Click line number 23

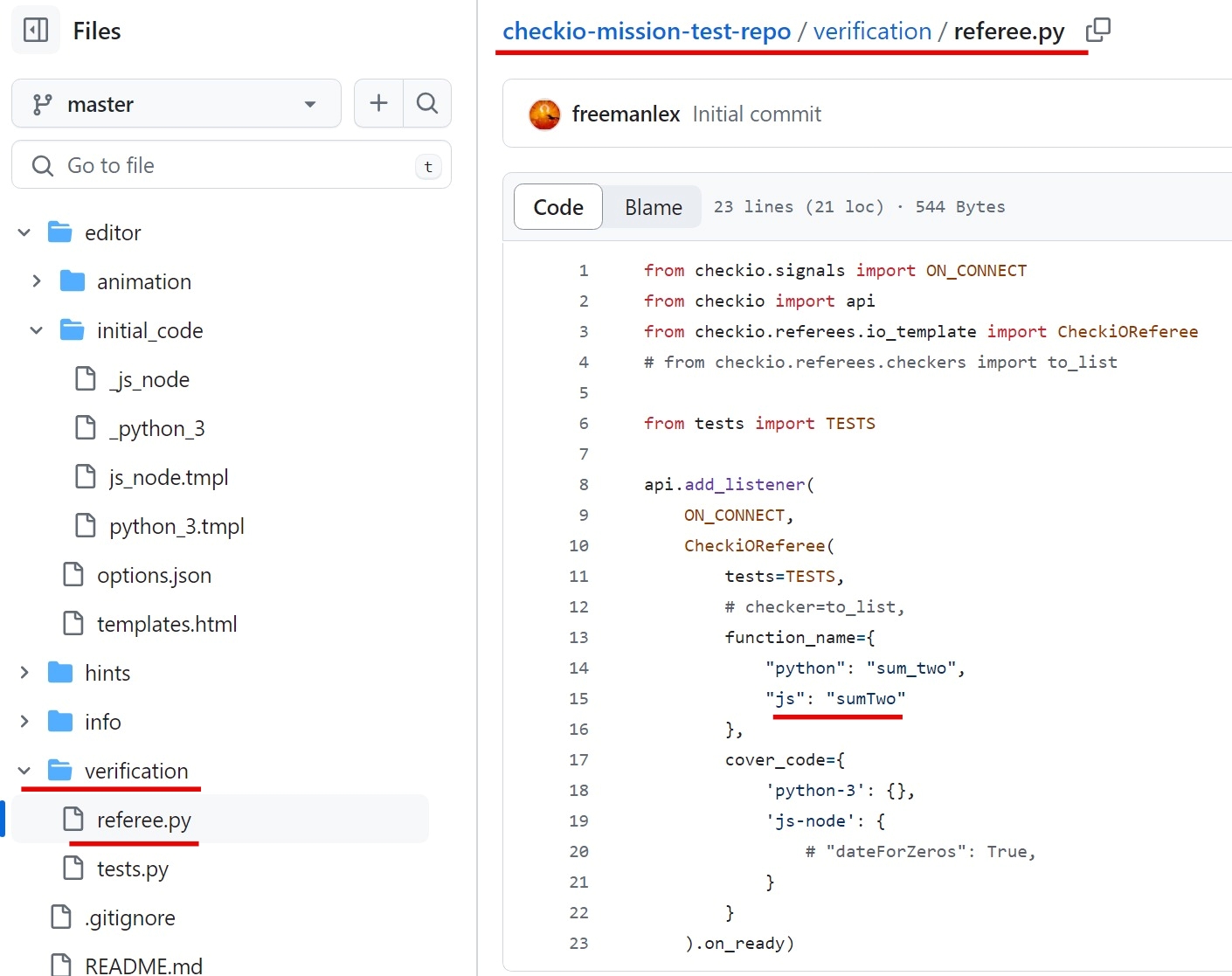[x=578, y=944]
